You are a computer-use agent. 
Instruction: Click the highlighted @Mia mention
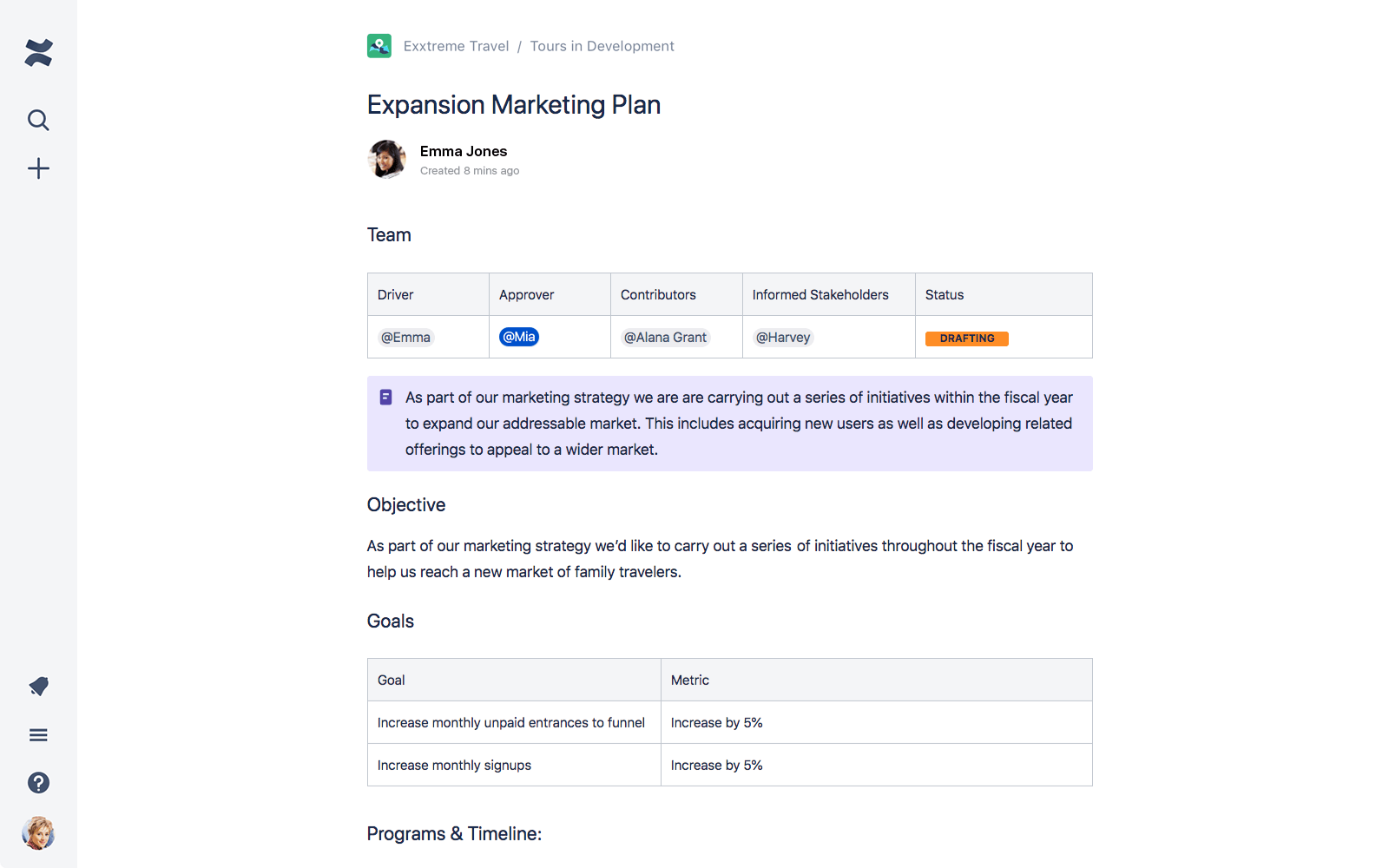[519, 337]
